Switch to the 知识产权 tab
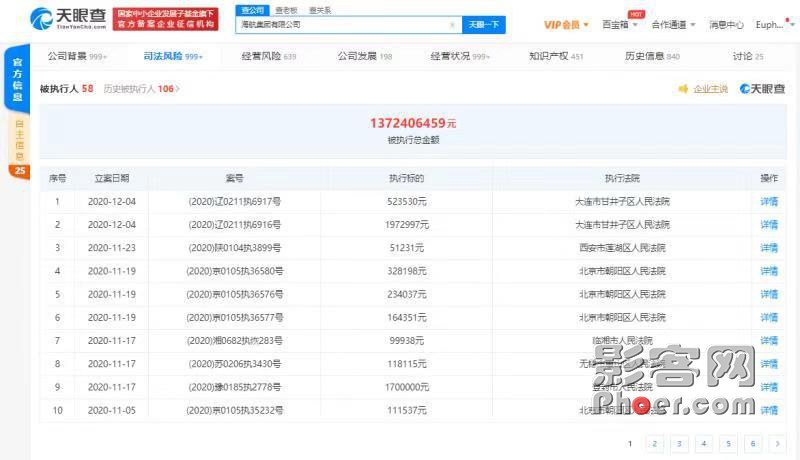800x460 pixels. (556, 56)
